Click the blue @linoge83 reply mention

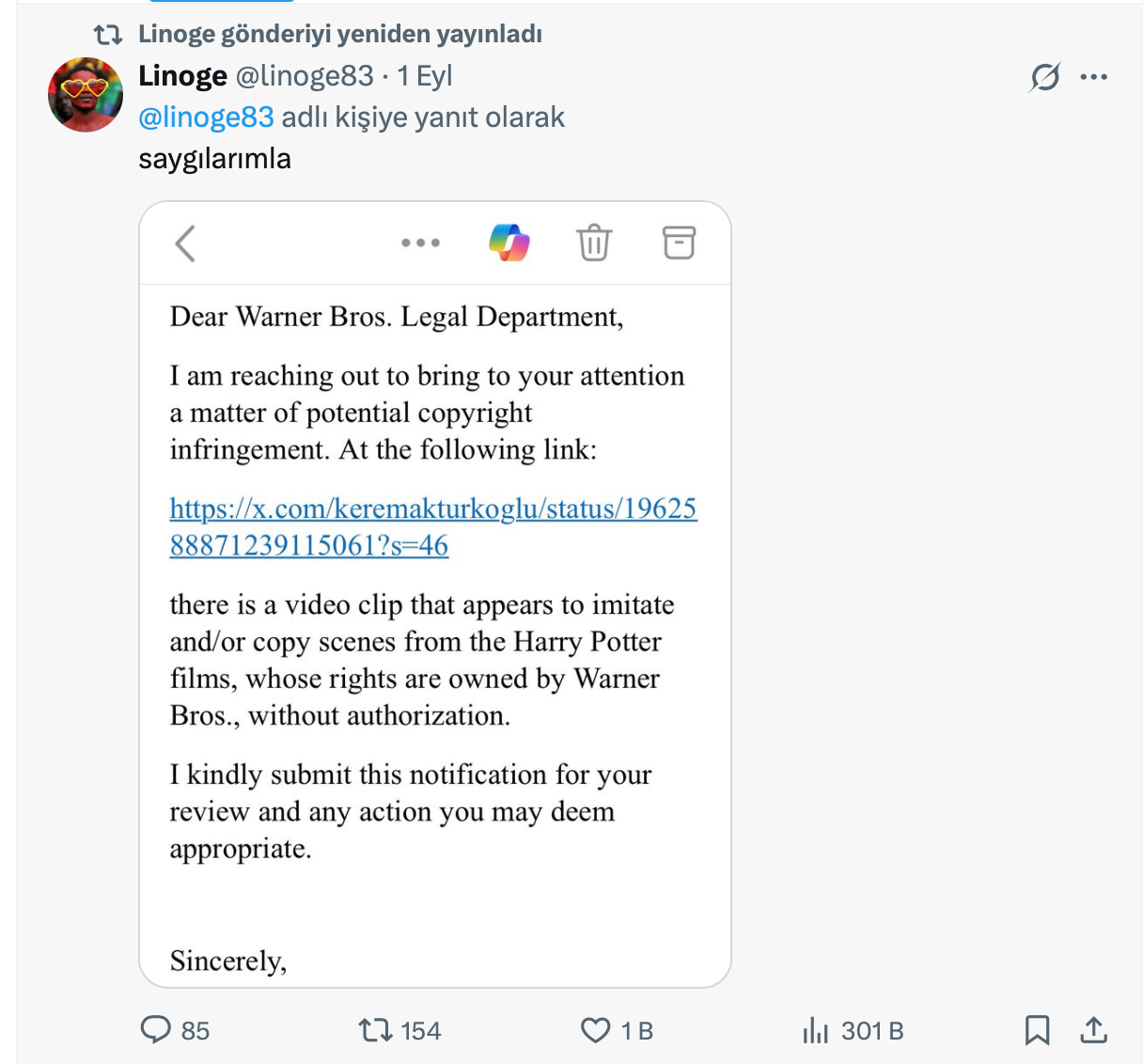click(x=206, y=117)
